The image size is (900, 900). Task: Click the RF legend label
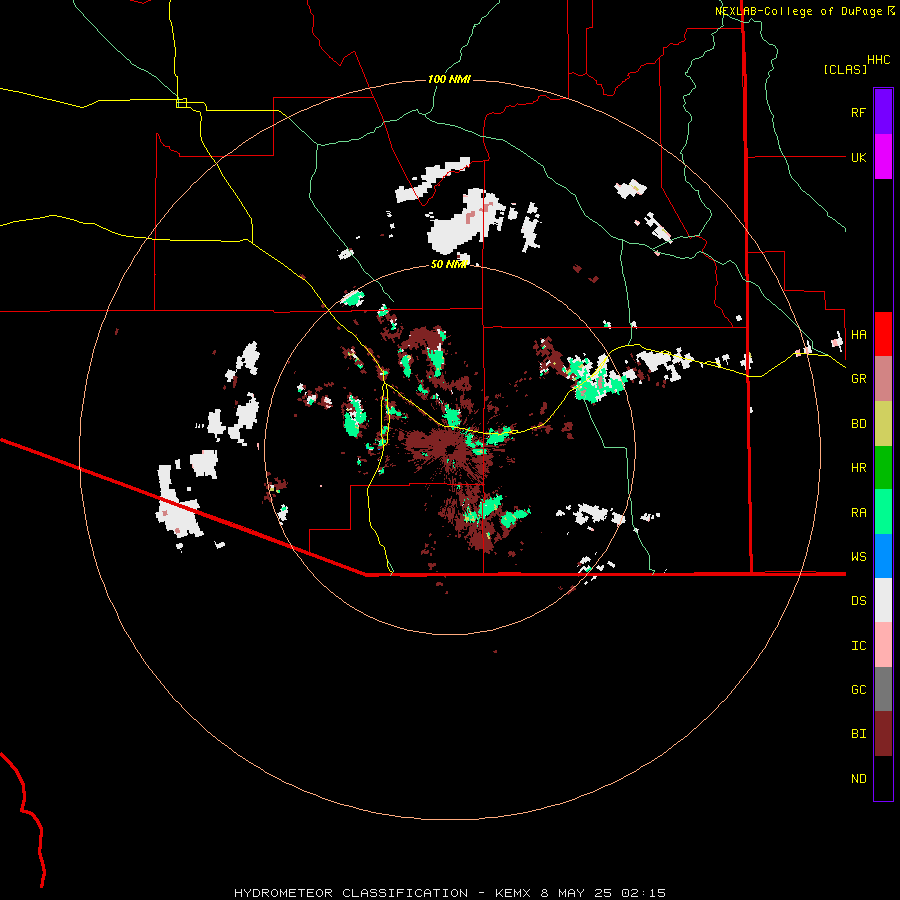858,112
